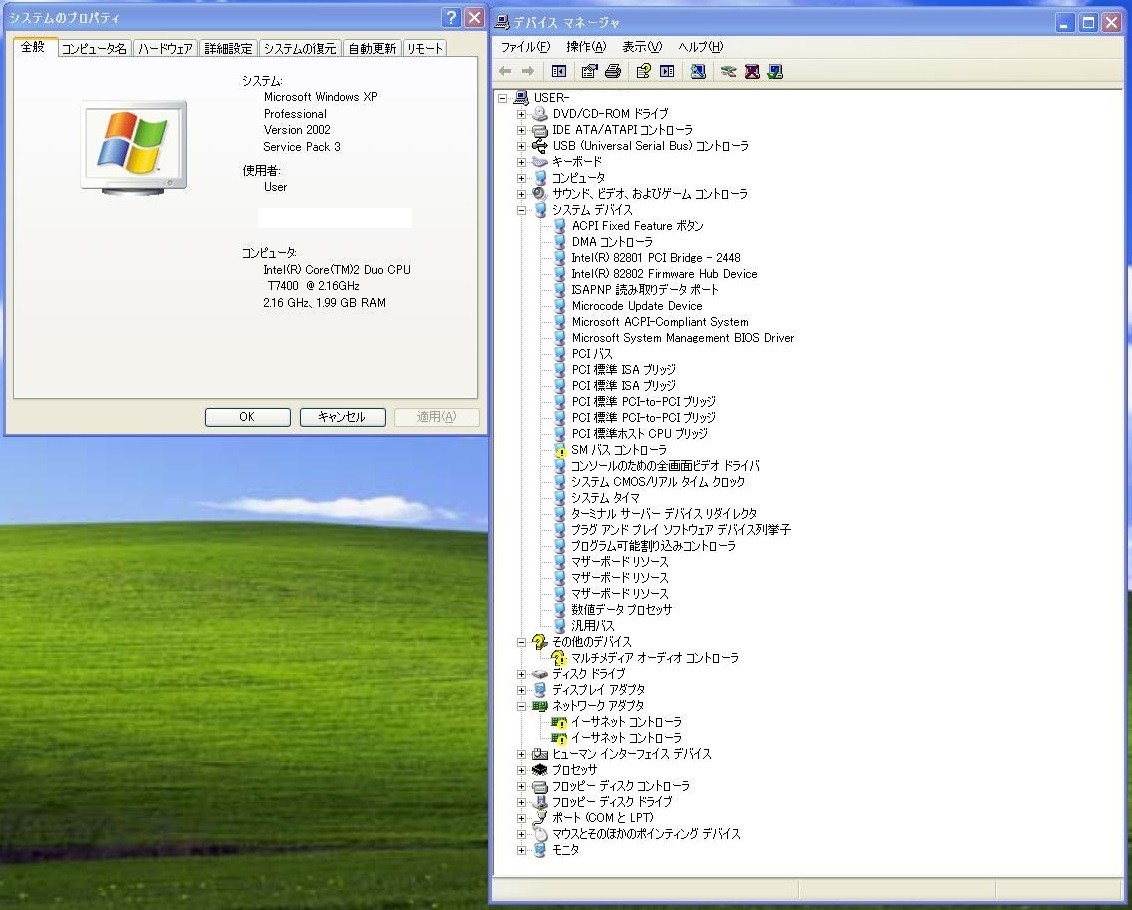Switch to the 詳細設定 tab
The height and width of the screenshot is (910, 1132).
point(228,48)
